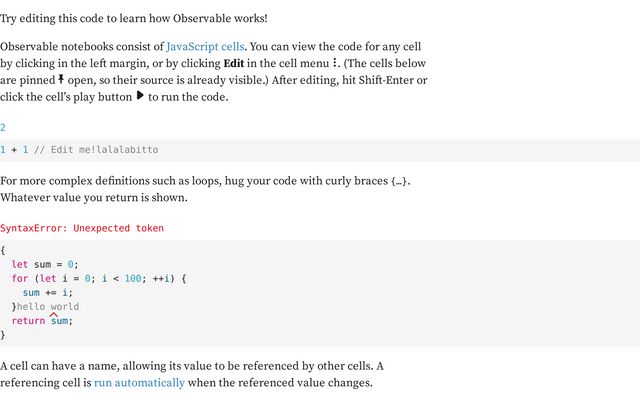
Task: Click the opening curly brace line
Action: pos(3,250)
